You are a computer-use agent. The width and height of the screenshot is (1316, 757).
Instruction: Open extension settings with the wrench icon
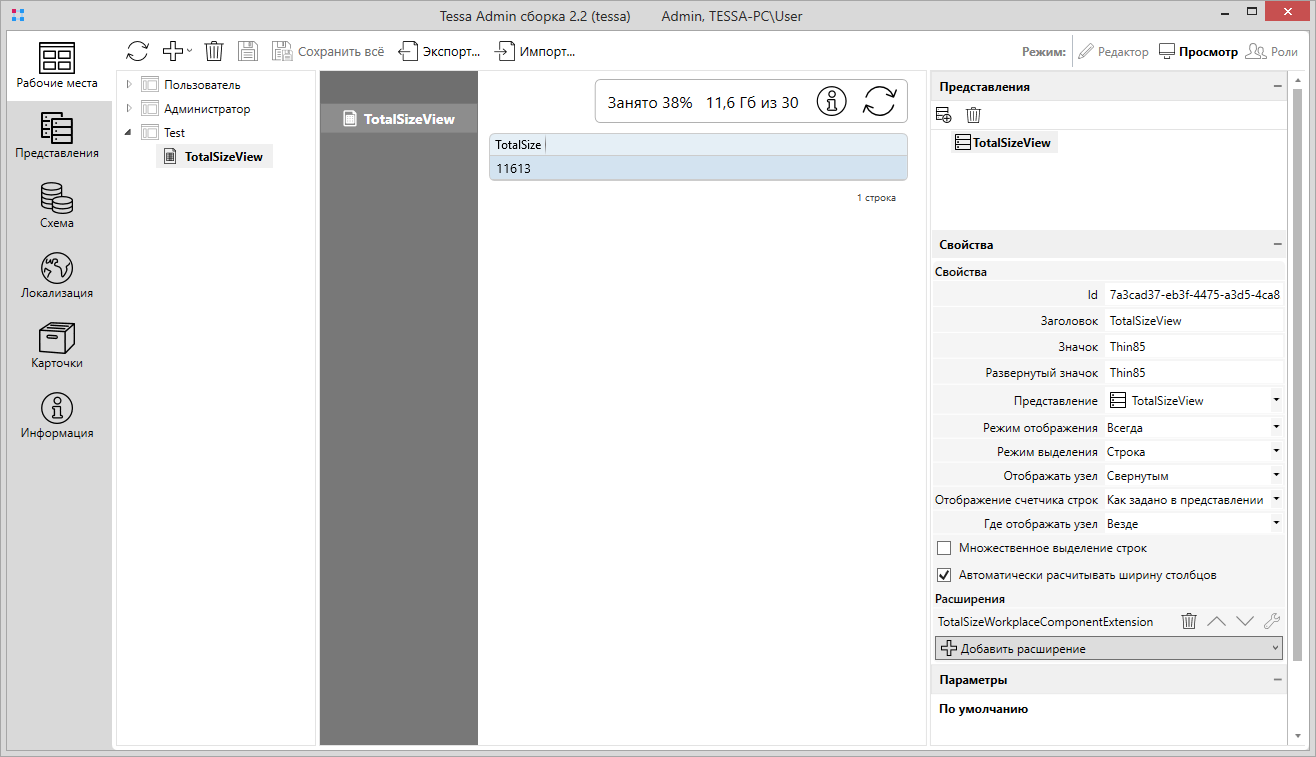[x=1272, y=622]
